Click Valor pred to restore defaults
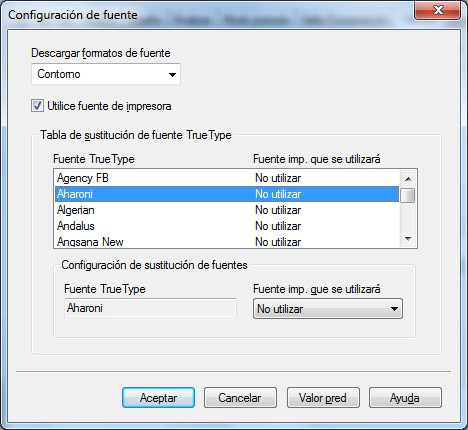 (323, 397)
